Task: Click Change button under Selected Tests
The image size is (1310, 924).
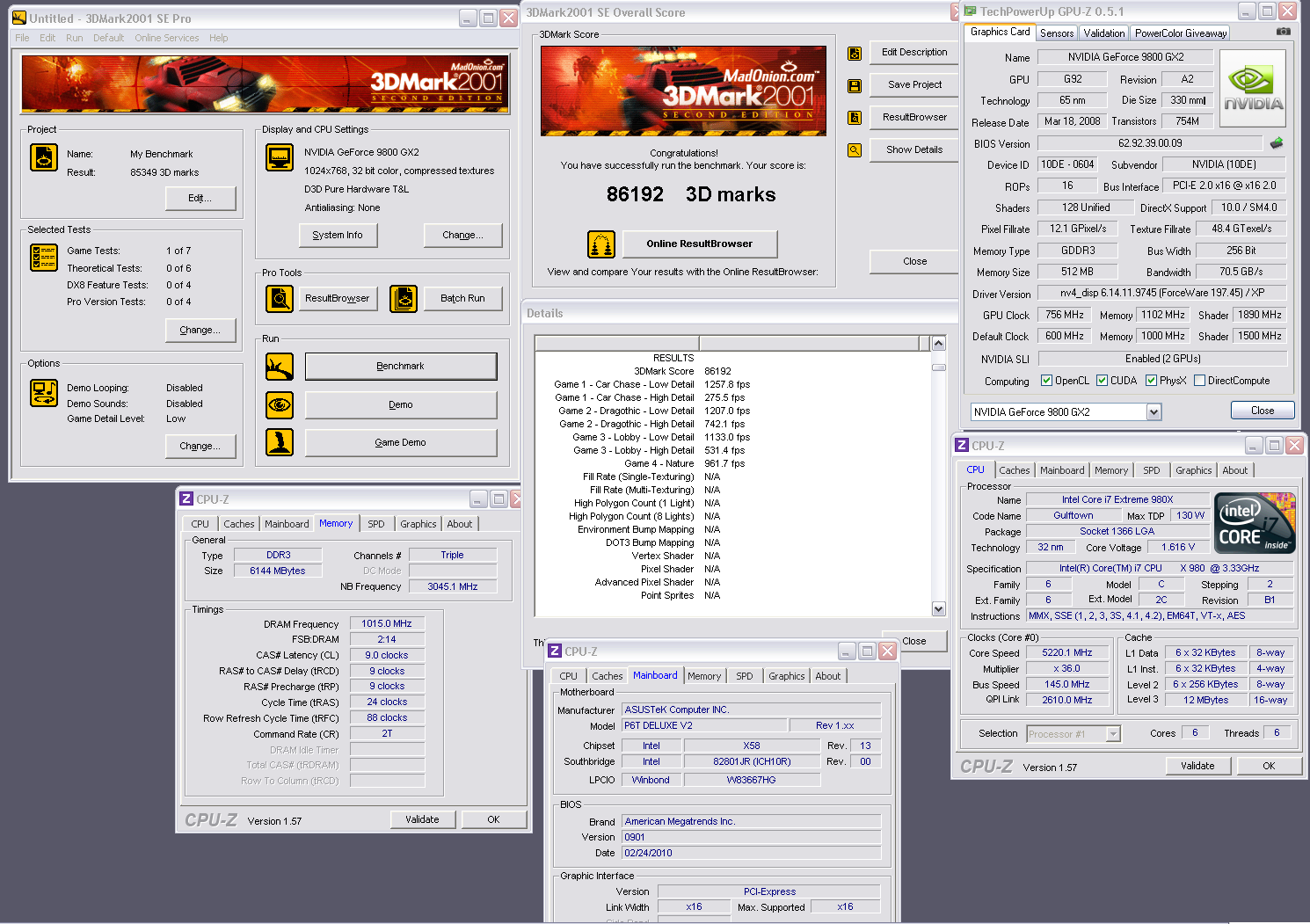Action: pyautogui.click(x=200, y=330)
